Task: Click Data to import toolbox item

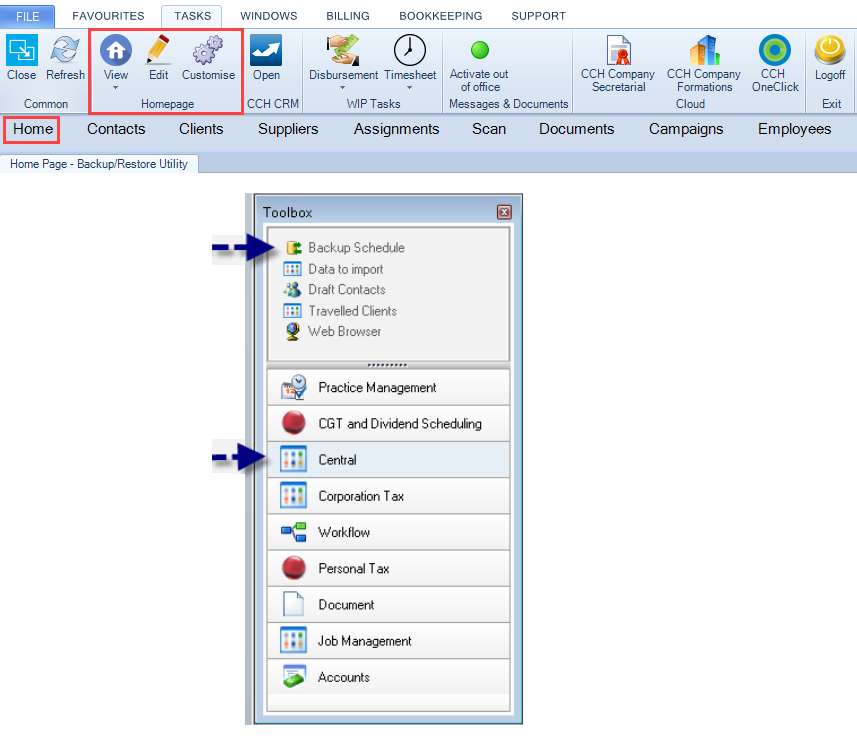Action: tap(333, 269)
